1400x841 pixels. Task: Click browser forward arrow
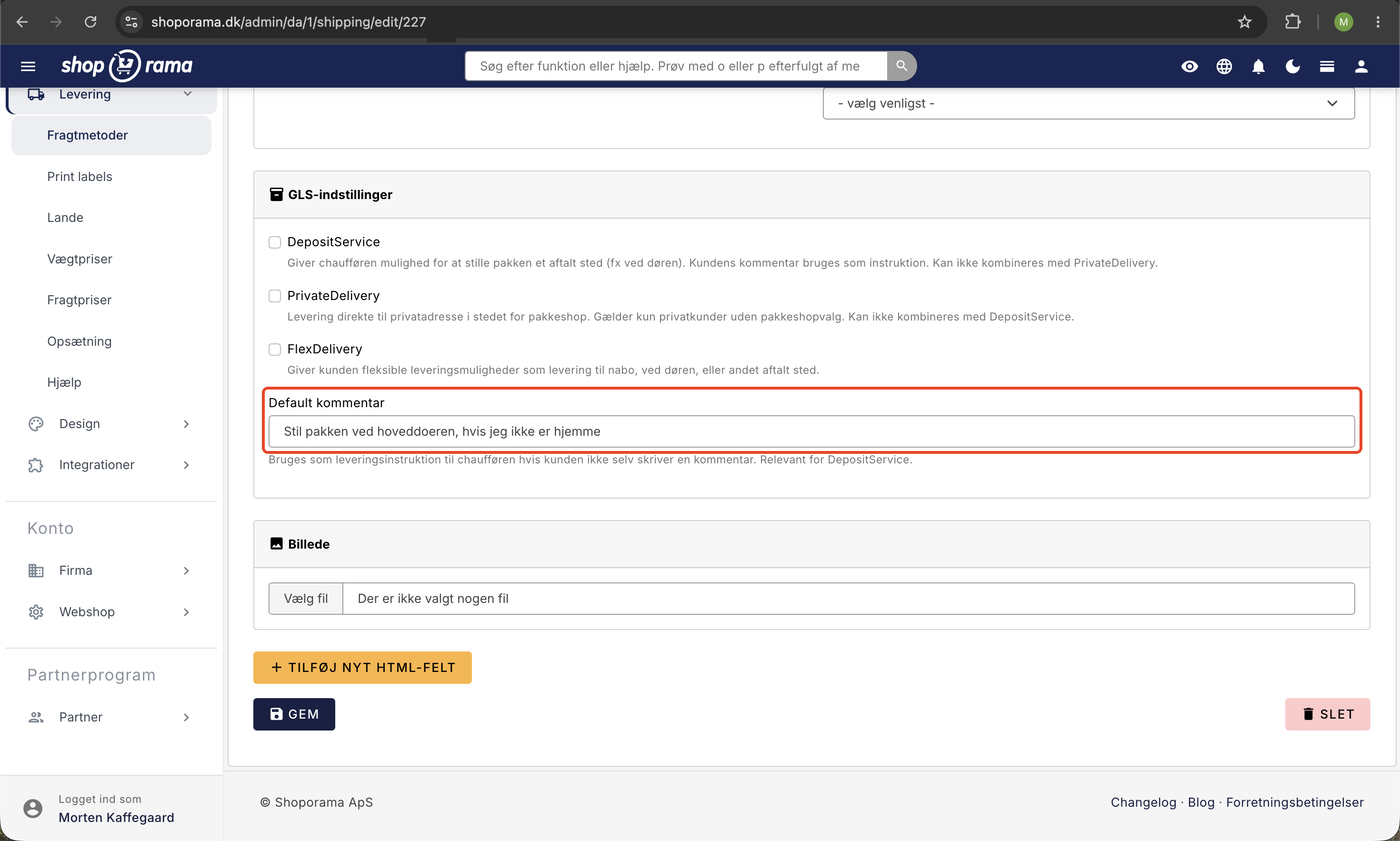pos(56,21)
